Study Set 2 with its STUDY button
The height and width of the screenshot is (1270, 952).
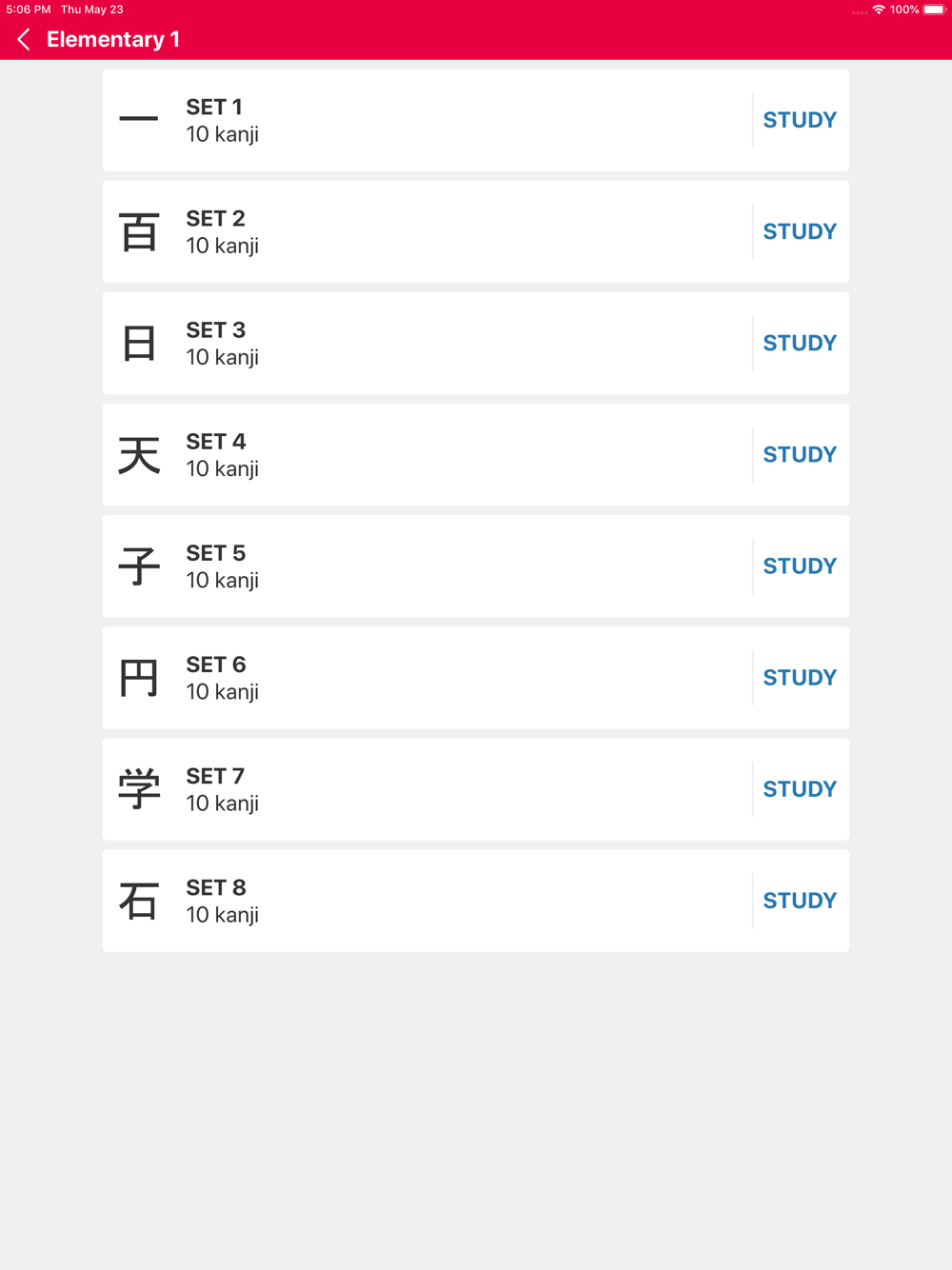point(800,231)
